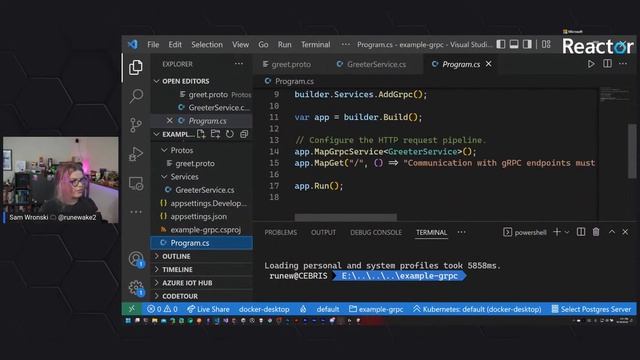The height and width of the screenshot is (360, 640).
Task: Click Select Postgres Server in status bar
Action: pyautogui.click(x=591, y=309)
